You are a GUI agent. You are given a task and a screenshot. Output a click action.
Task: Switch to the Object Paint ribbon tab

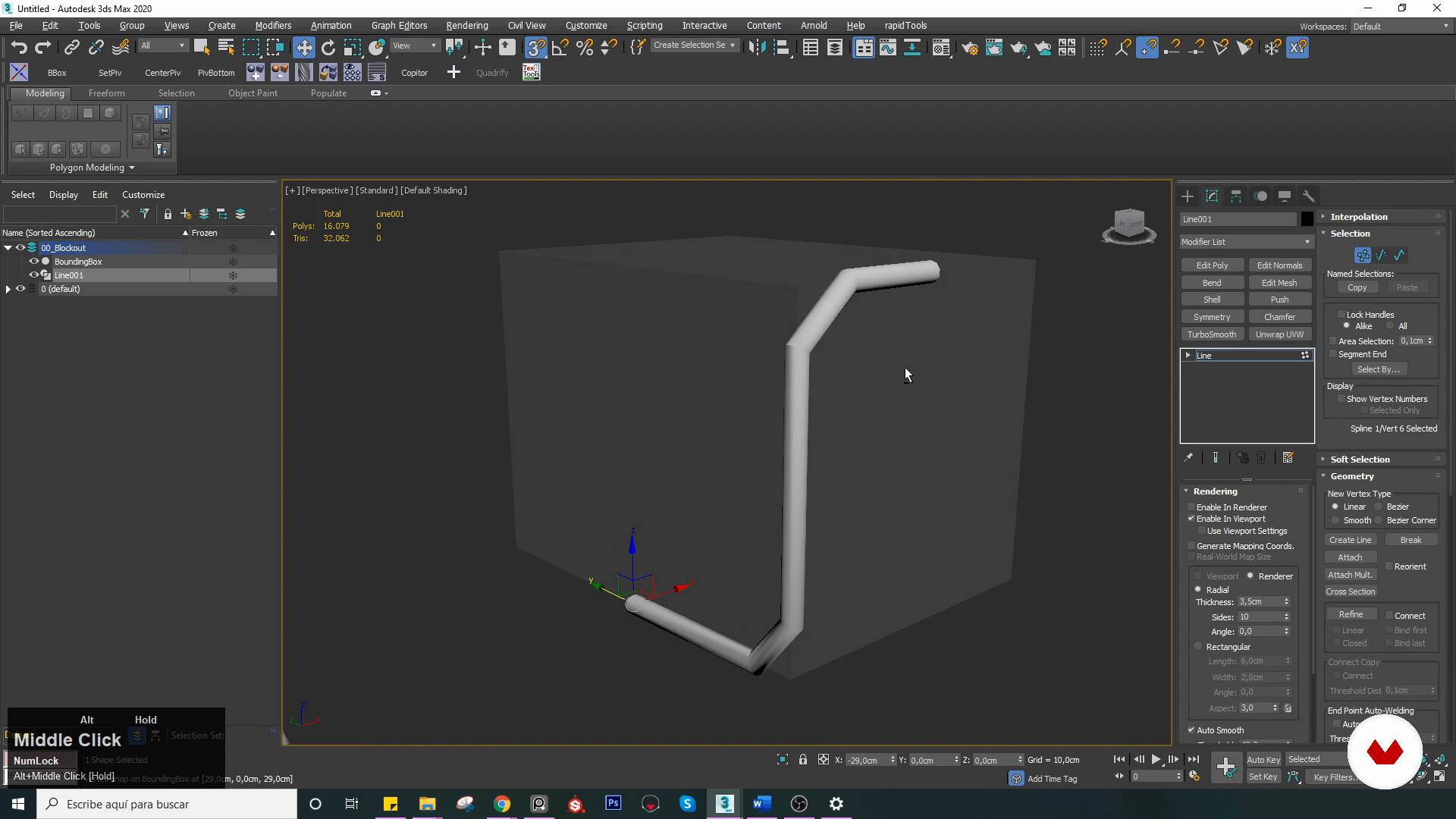[x=253, y=93]
